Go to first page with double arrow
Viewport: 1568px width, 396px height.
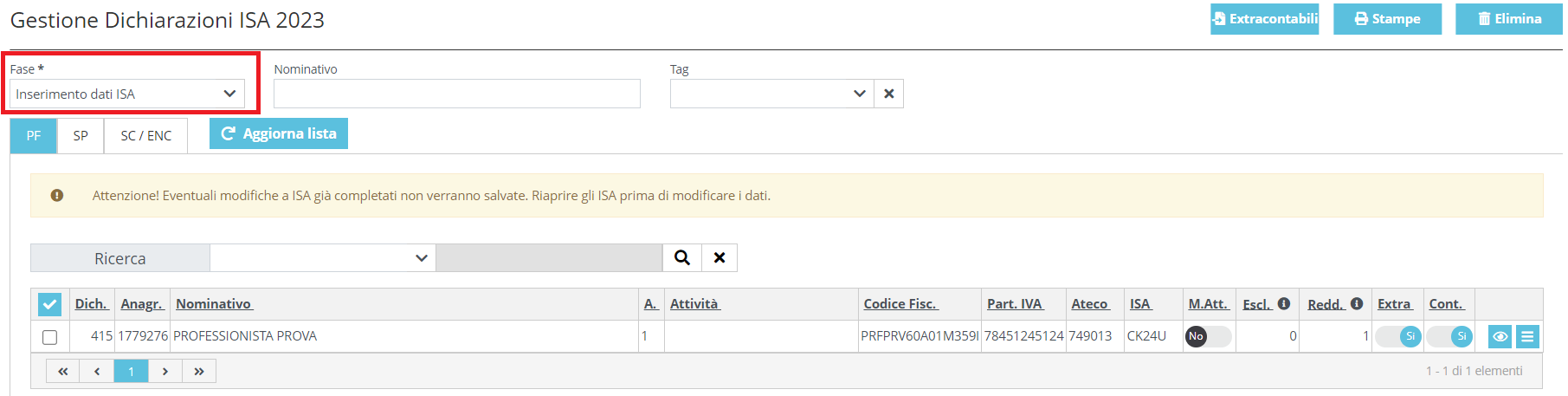(62, 371)
